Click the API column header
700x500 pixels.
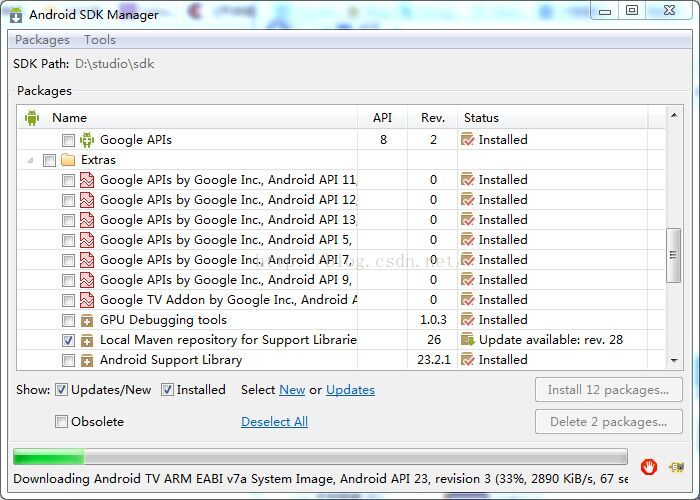coord(383,118)
